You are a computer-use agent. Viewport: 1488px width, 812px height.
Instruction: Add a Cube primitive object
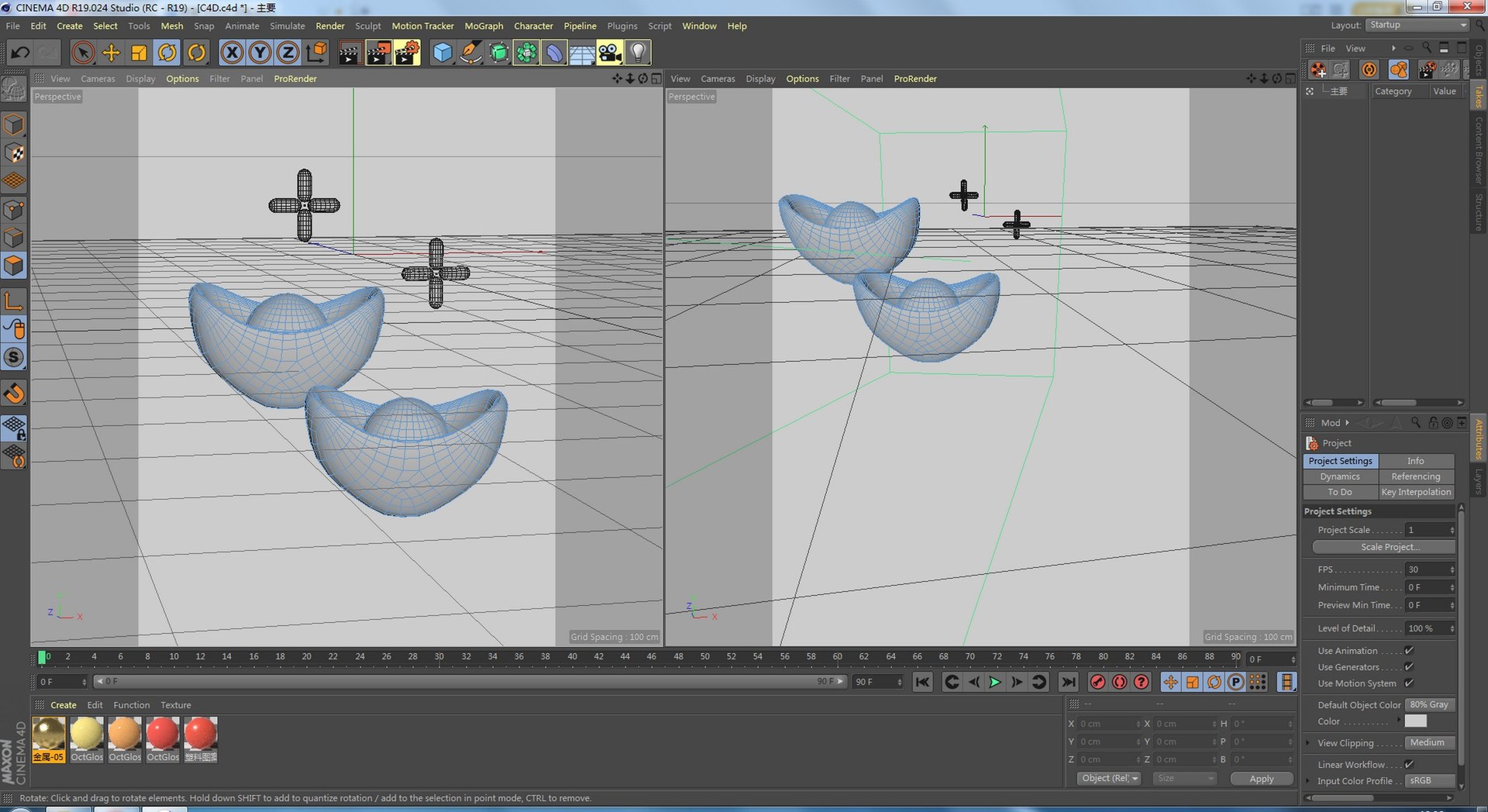click(x=443, y=53)
